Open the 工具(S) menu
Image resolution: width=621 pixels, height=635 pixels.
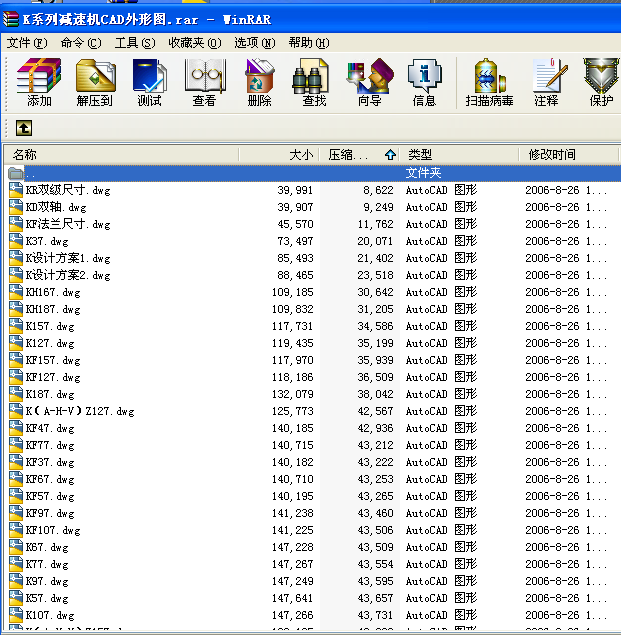pyautogui.click(x=135, y=43)
